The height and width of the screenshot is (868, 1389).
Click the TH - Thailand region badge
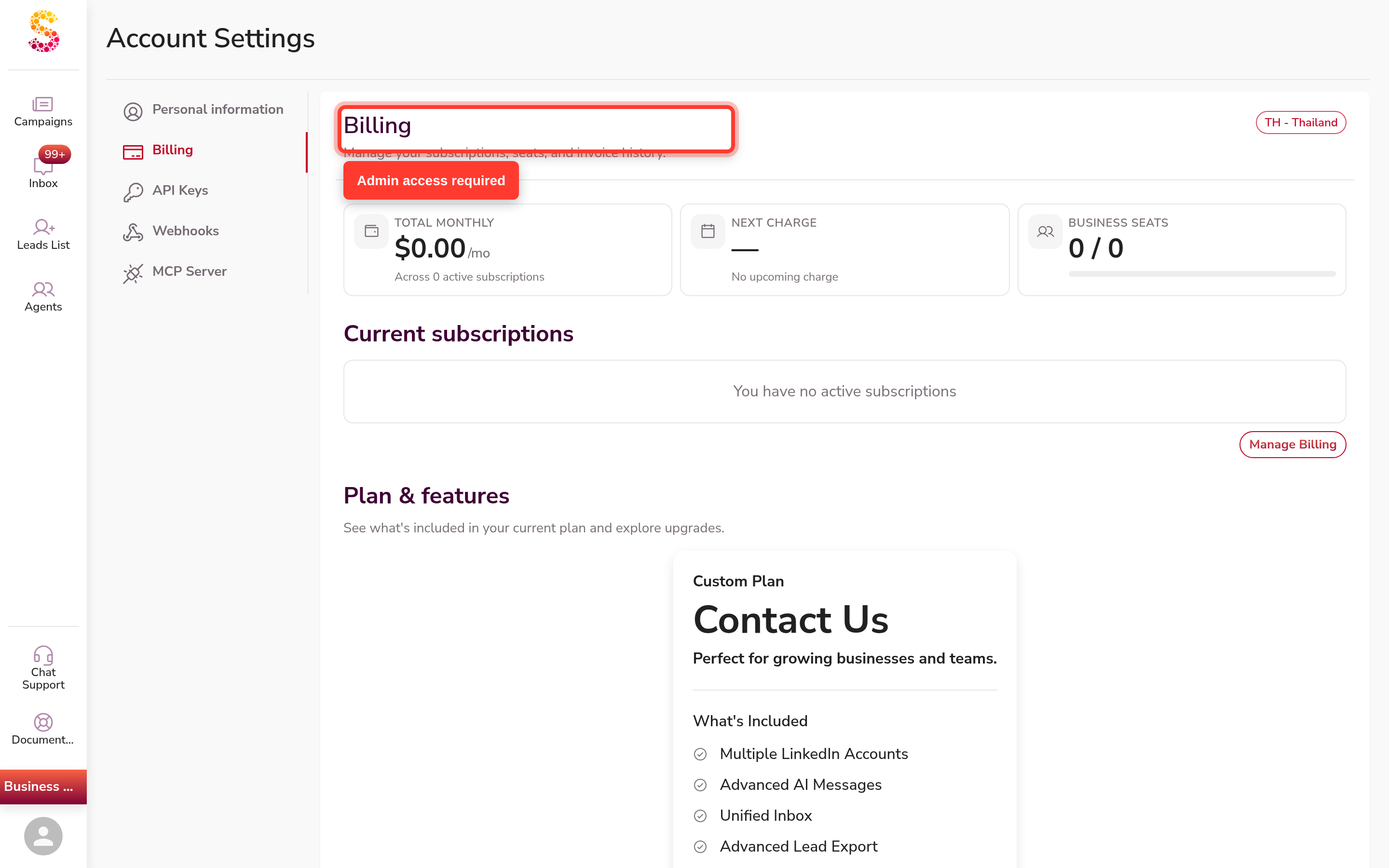coord(1301,122)
